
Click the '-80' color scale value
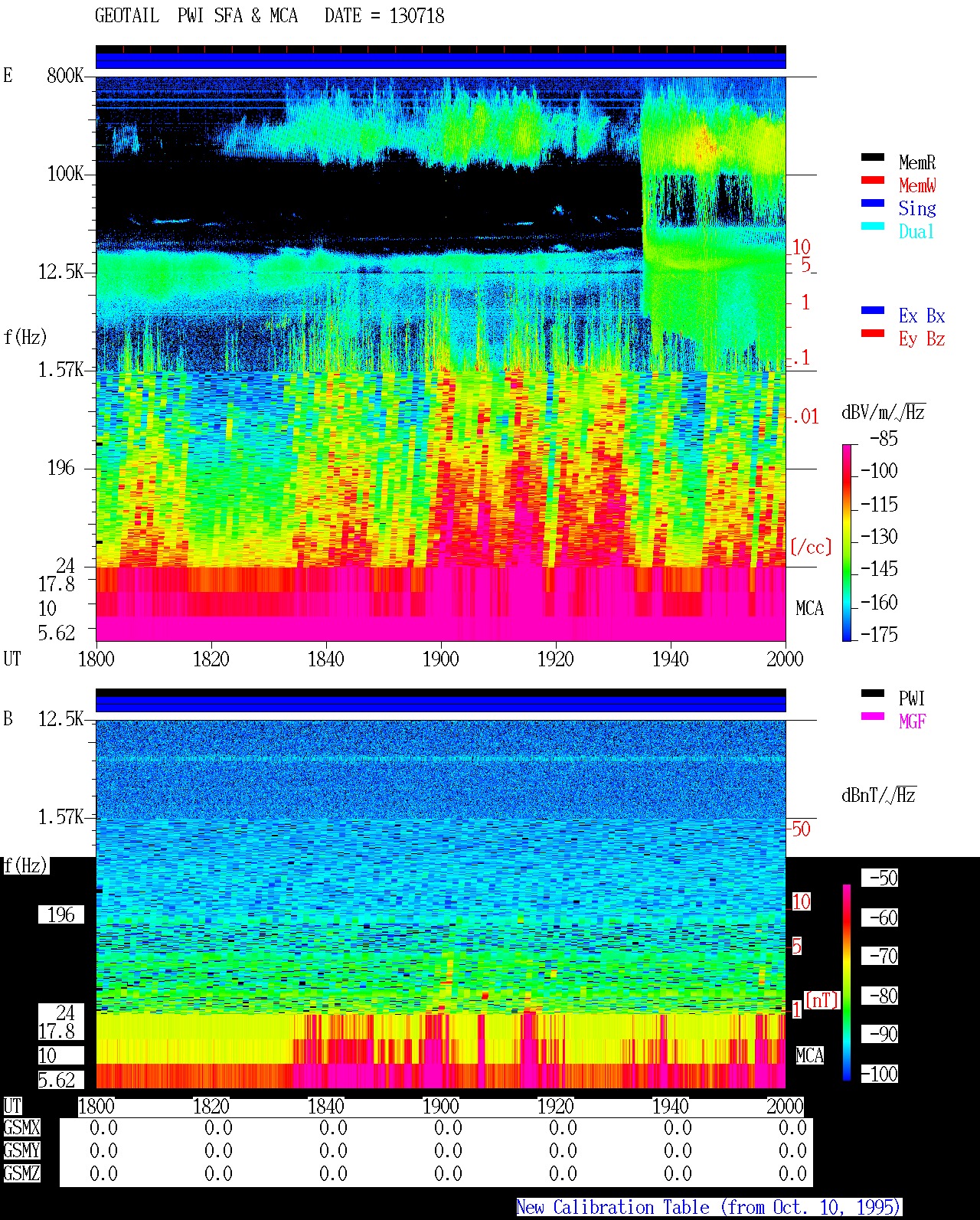point(880,996)
